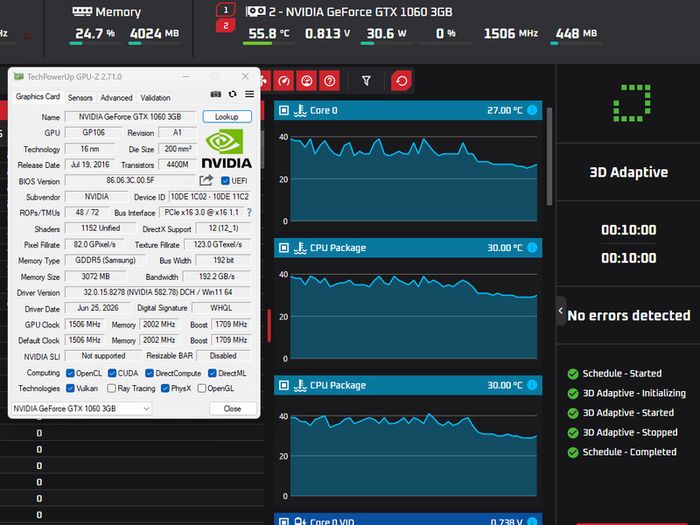Screen dimensions: 700x525
Task: Click the BIOS share/export icon
Action: click(206, 180)
